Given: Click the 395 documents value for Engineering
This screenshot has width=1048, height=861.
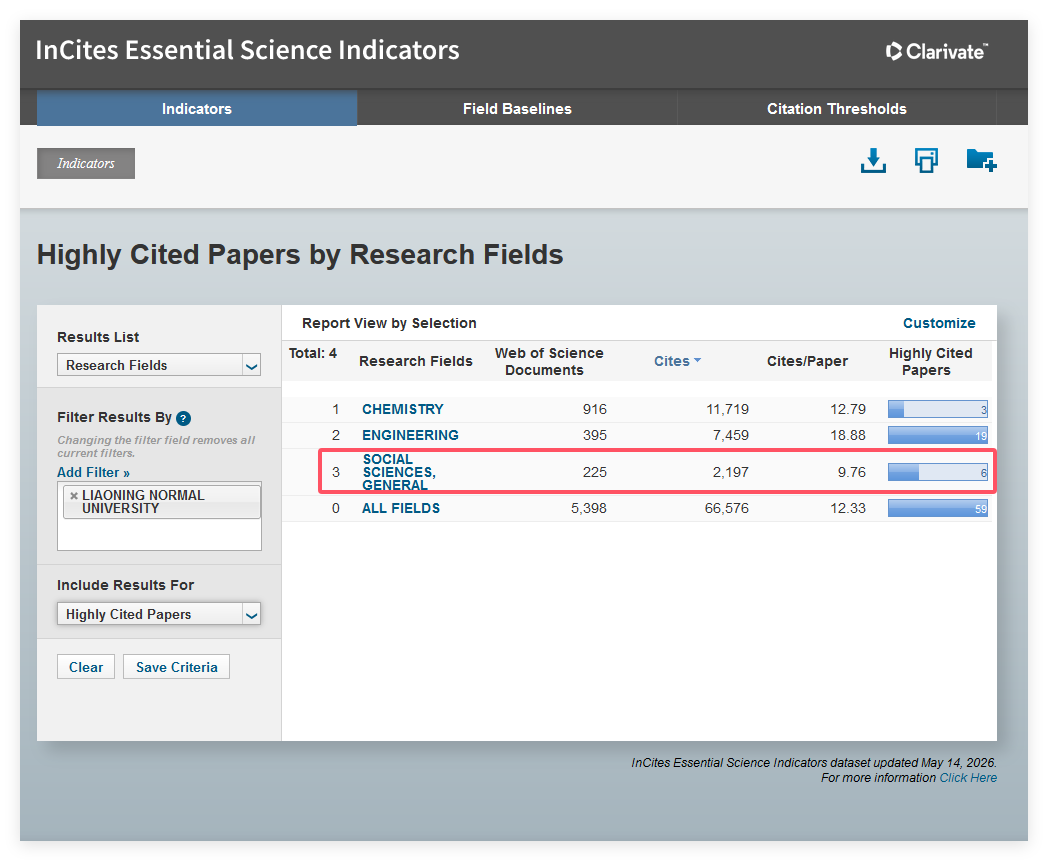Looking at the screenshot, I should pyautogui.click(x=594, y=435).
